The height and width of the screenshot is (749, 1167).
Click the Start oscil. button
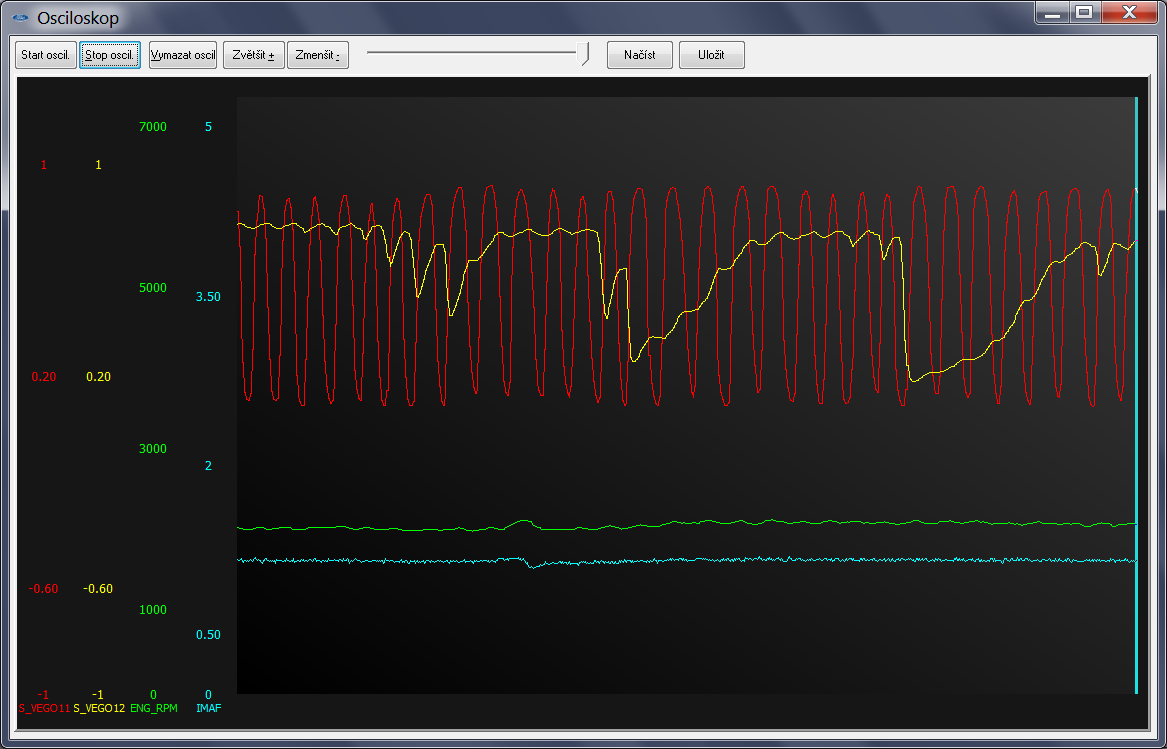point(46,55)
